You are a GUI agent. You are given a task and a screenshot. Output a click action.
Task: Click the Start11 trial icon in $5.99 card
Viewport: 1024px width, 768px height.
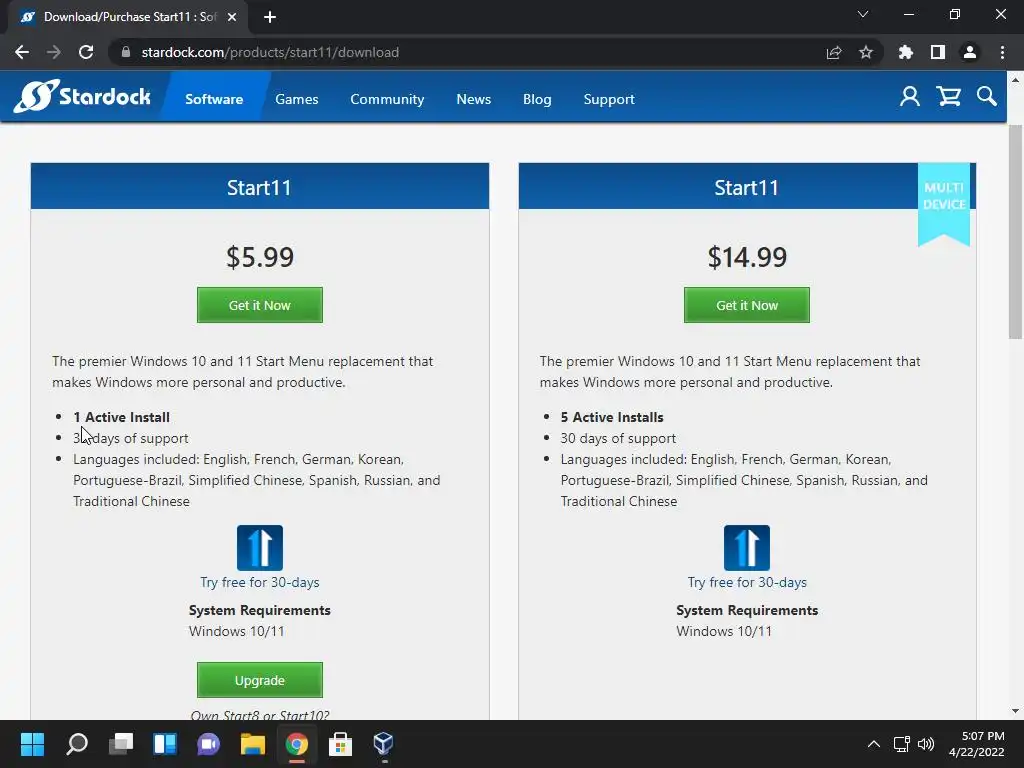click(260, 548)
